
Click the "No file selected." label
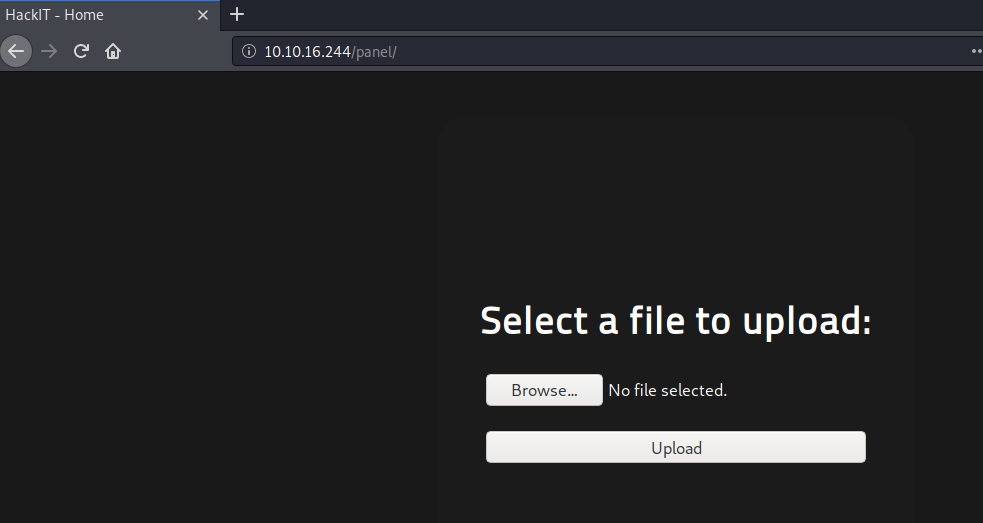pyautogui.click(x=668, y=390)
